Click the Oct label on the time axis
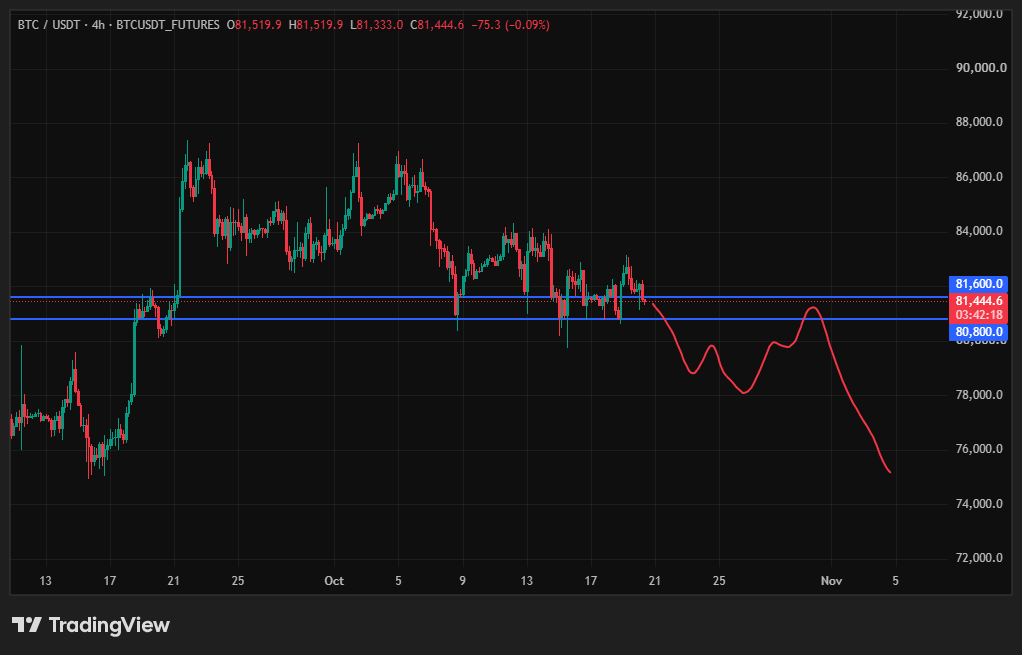Image resolution: width=1022 pixels, height=655 pixels. (x=334, y=581)
